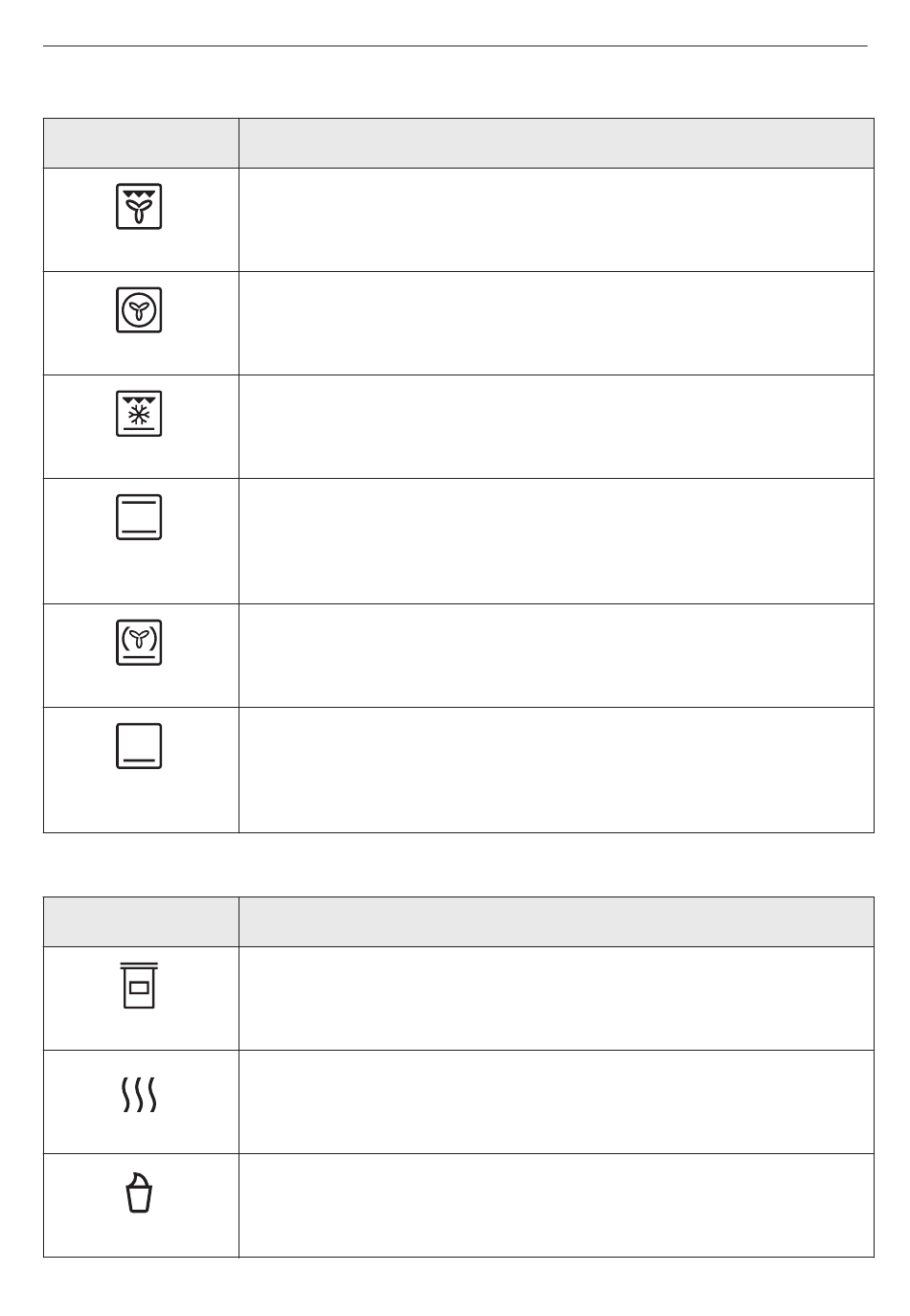The image size is (910, 1316).
Task: Select the three wavy heat lines icon
Action: (139, 1093)
